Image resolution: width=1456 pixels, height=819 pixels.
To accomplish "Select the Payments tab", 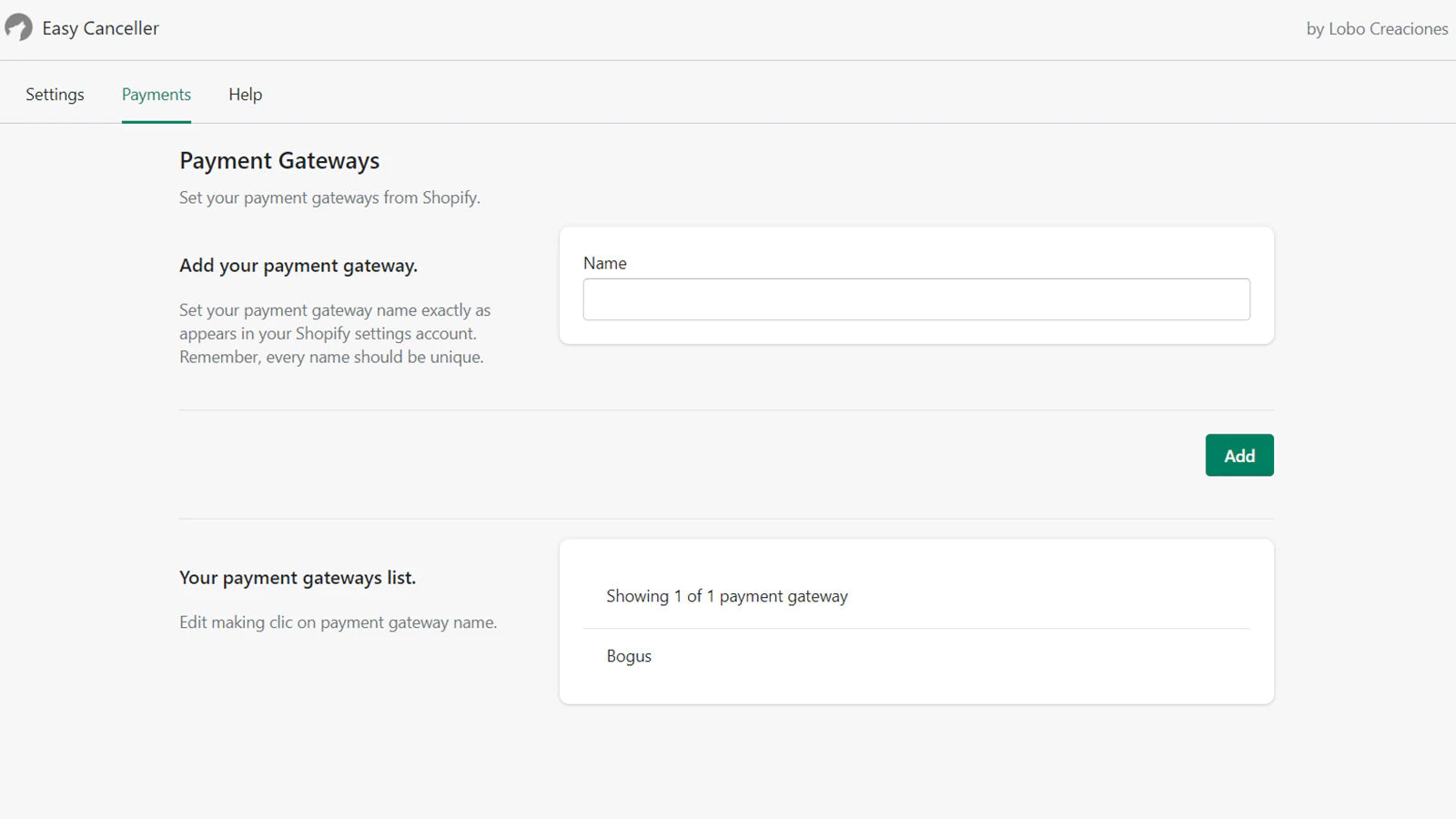I will pyautogui.click(x=156, y=94).
